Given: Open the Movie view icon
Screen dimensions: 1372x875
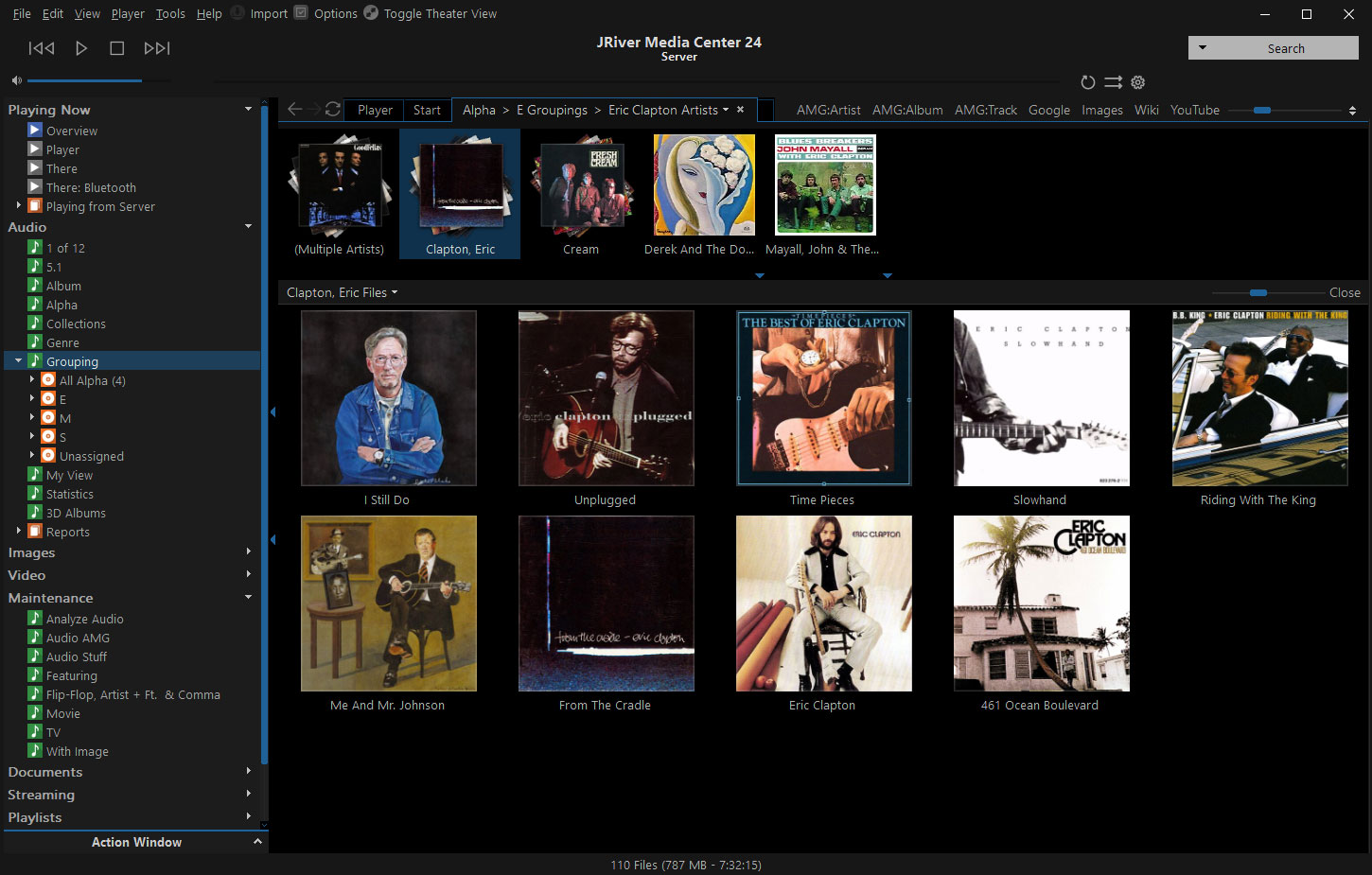Looking at the screenshot, I should (35, 712).
